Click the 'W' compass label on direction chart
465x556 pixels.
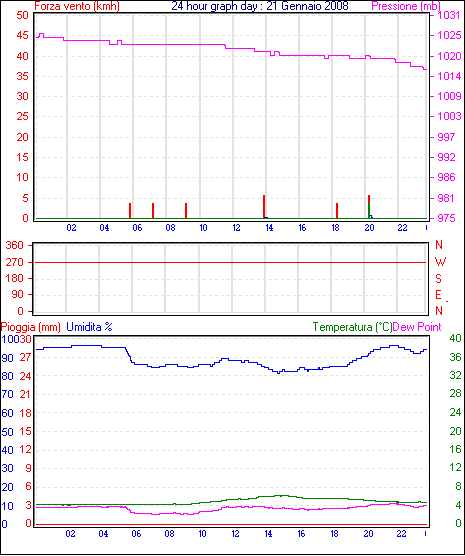click(x=440, y=262)
